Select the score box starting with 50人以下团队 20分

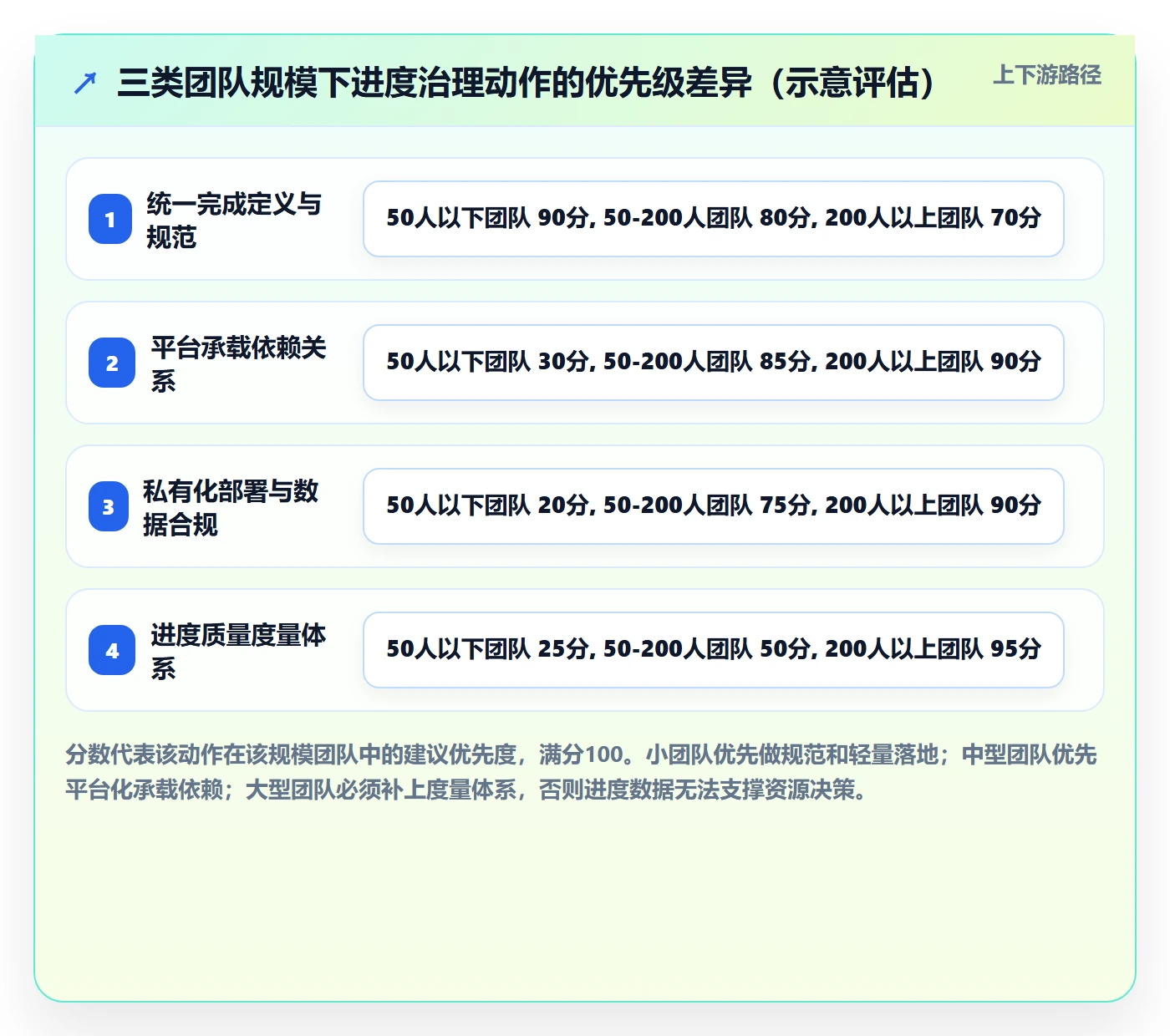pyautogui.click(x=714, y=506)
